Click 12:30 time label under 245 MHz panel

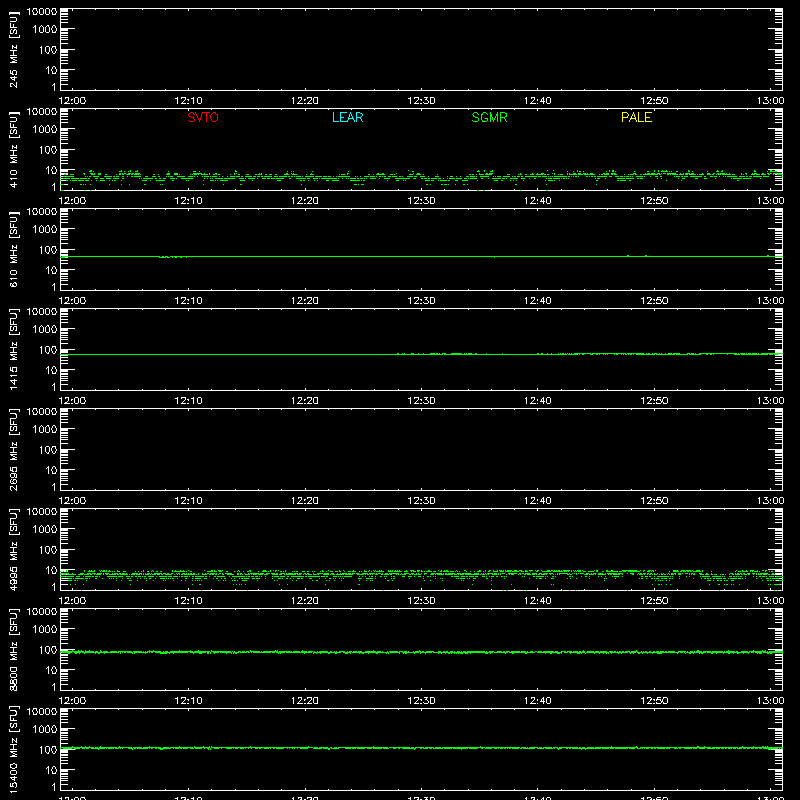click(421, 101)
